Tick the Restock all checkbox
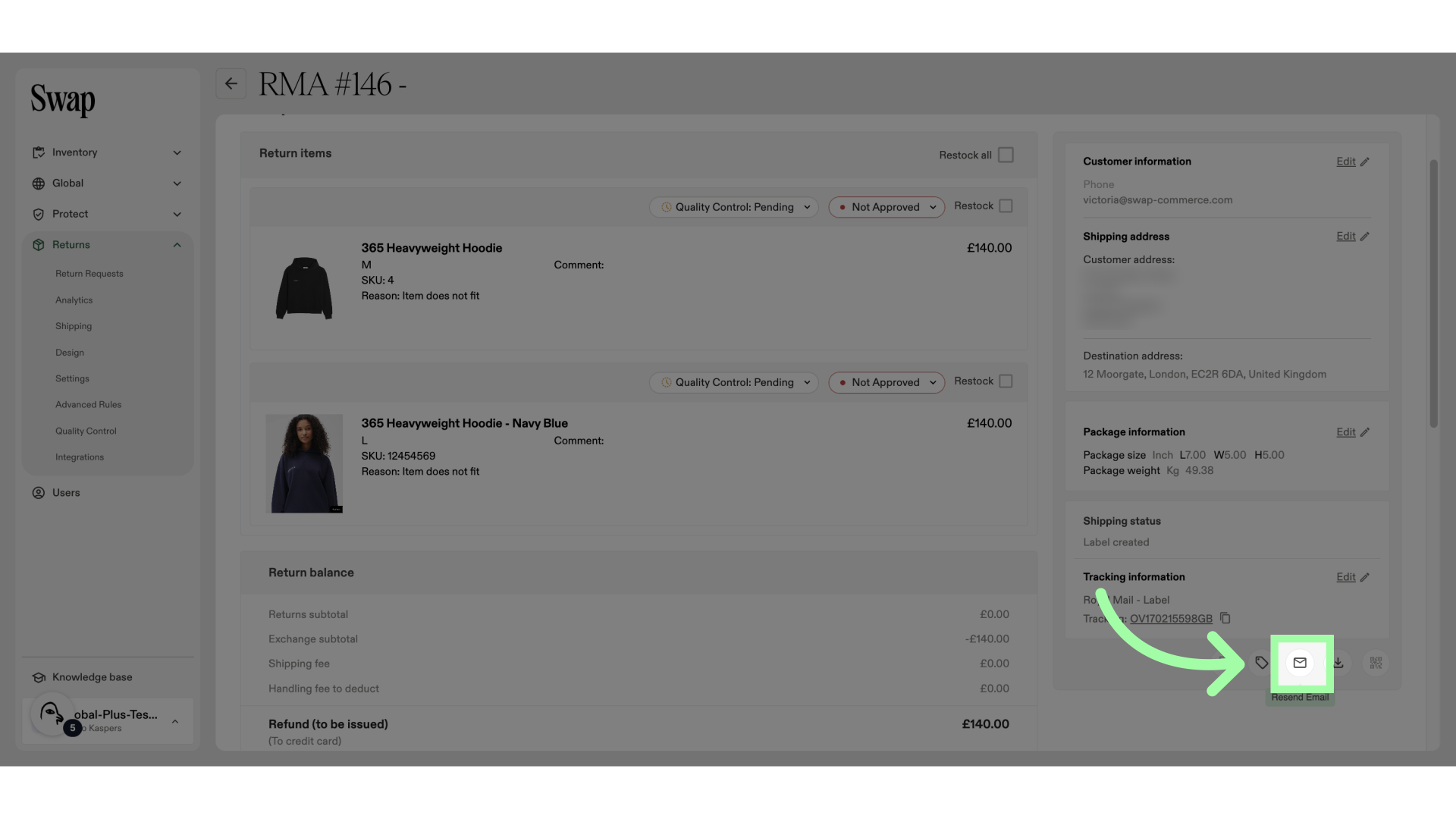 (x=1006, y=155)
